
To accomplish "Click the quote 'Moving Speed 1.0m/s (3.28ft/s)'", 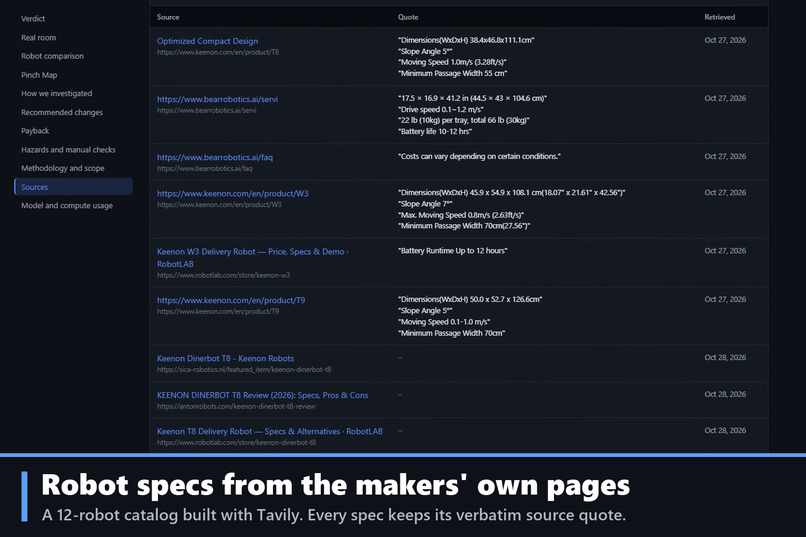I will [x=452, y=62].
